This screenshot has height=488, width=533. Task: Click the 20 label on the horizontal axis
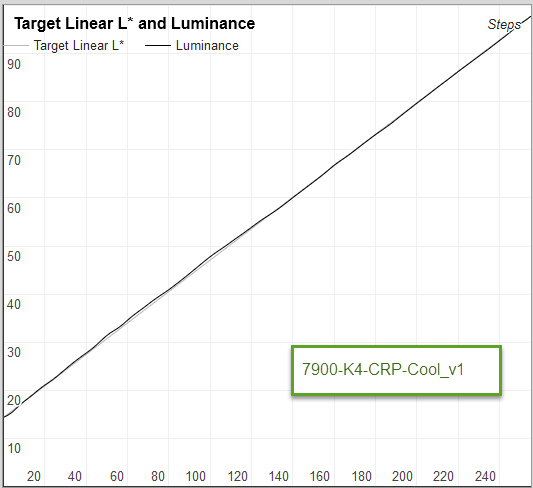click(x=34, y=476)
